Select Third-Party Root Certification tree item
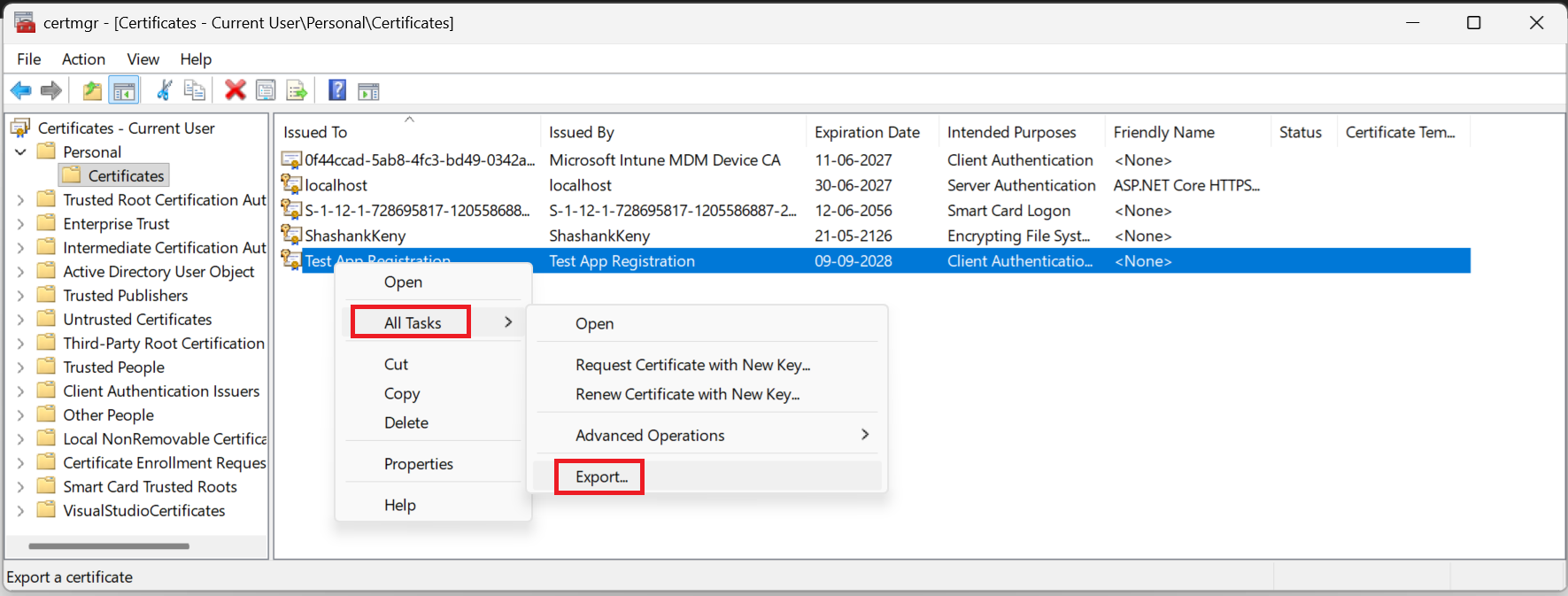1568x596 pixels. 164,343
